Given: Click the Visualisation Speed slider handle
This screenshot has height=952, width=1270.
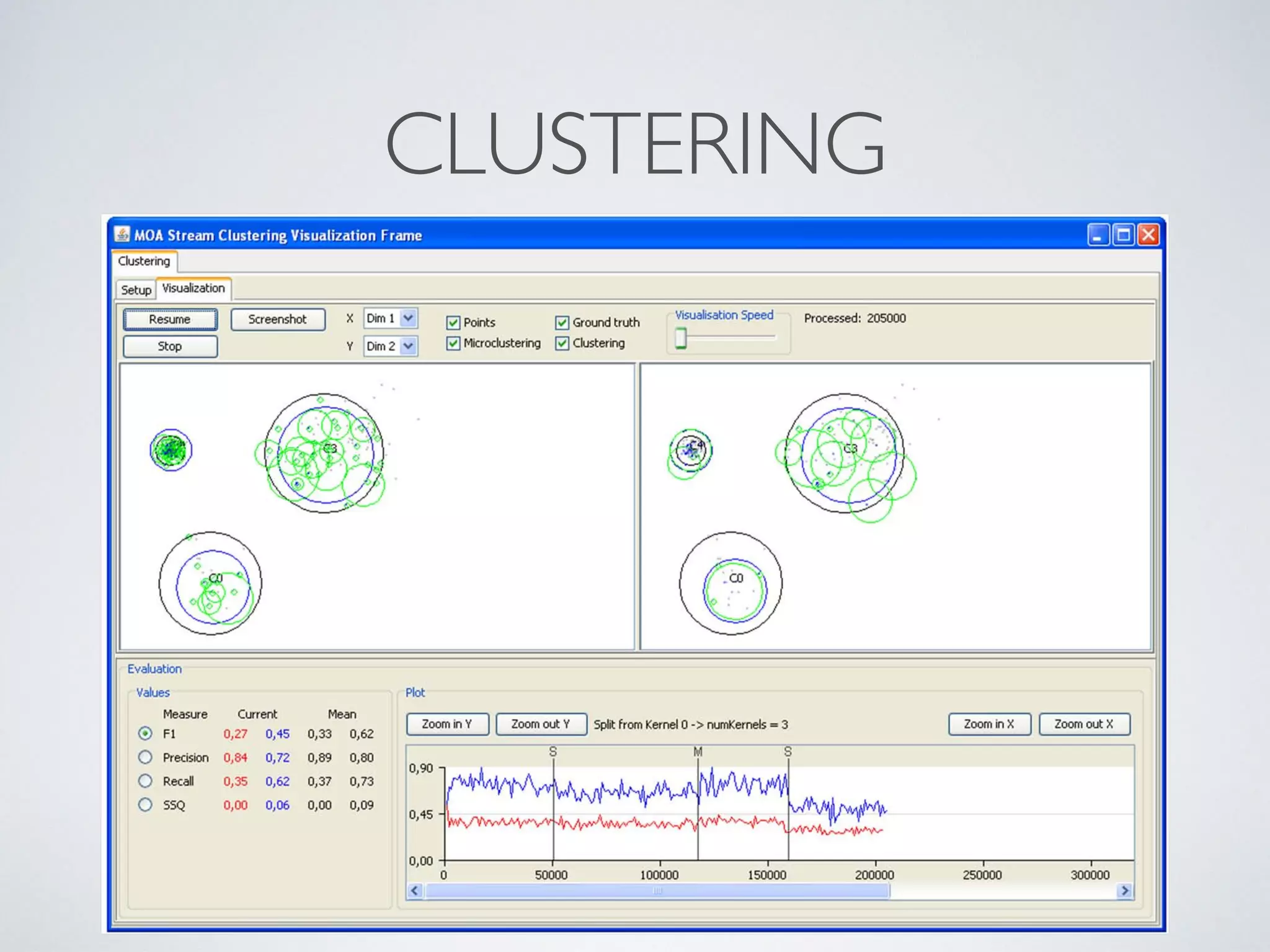Looking at the screenshot, I should click(681, 338).
